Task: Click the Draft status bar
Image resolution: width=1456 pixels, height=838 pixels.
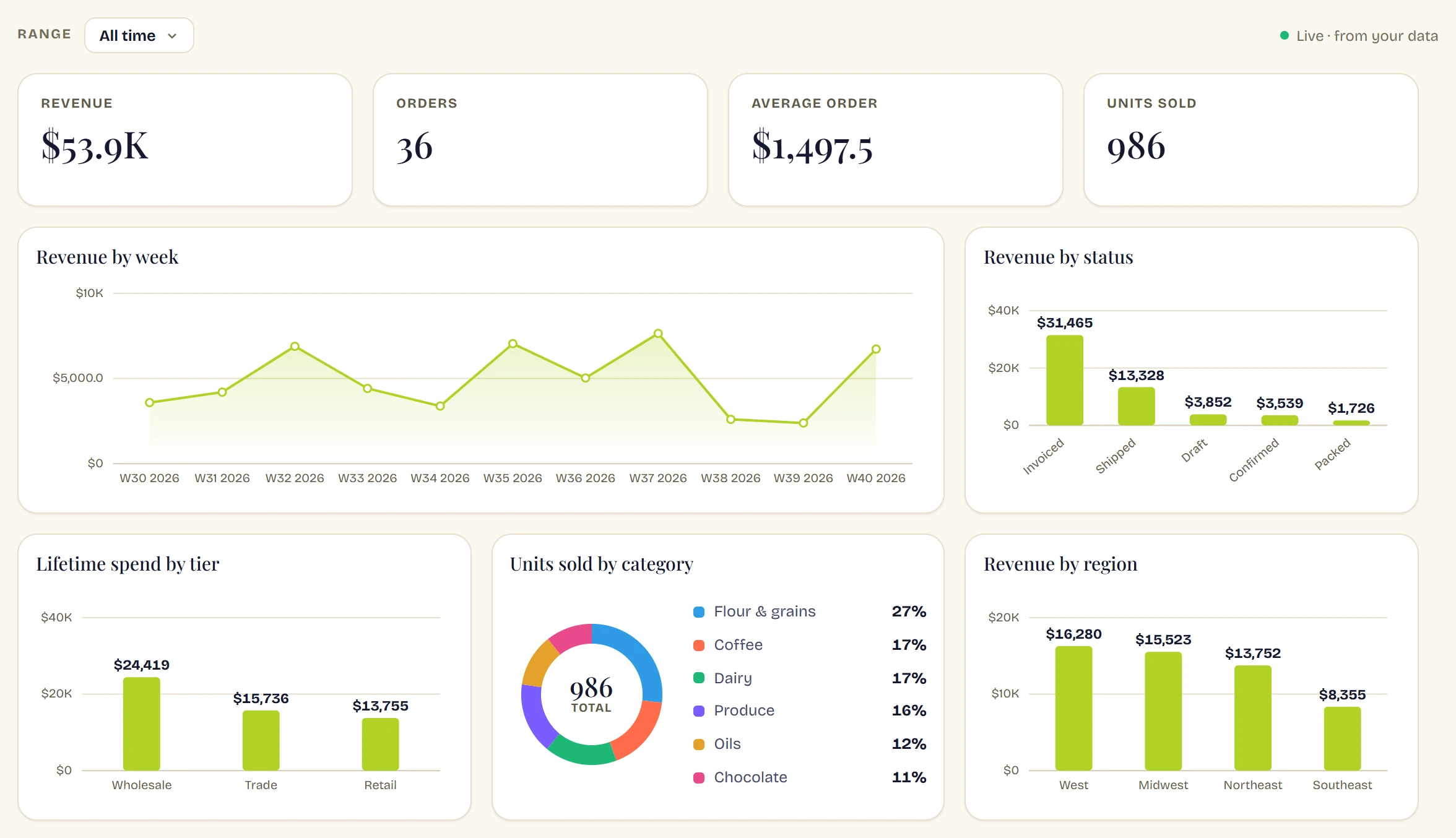Action: tap(1208, 420)
